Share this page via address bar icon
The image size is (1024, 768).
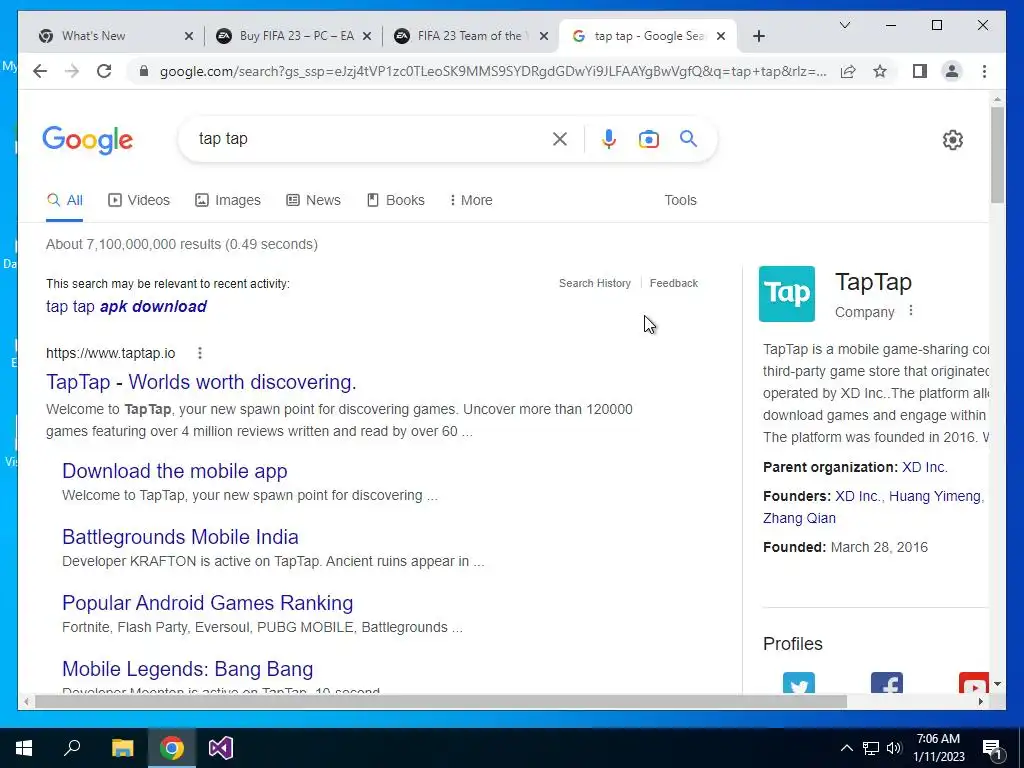pyautogui.click(x=848, y=71)
